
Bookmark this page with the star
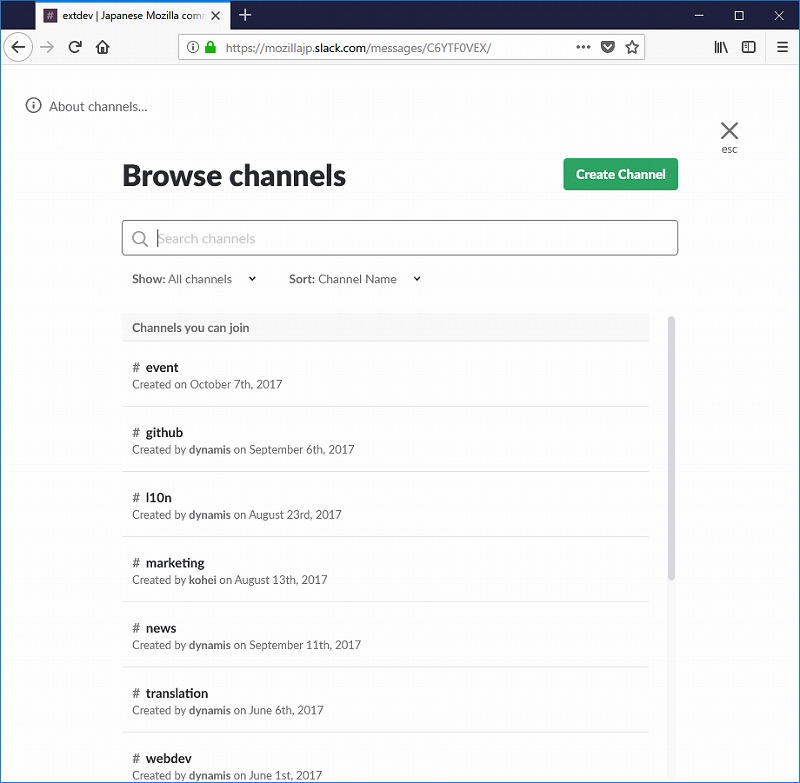pyautogui.click(x=632, y=47)
